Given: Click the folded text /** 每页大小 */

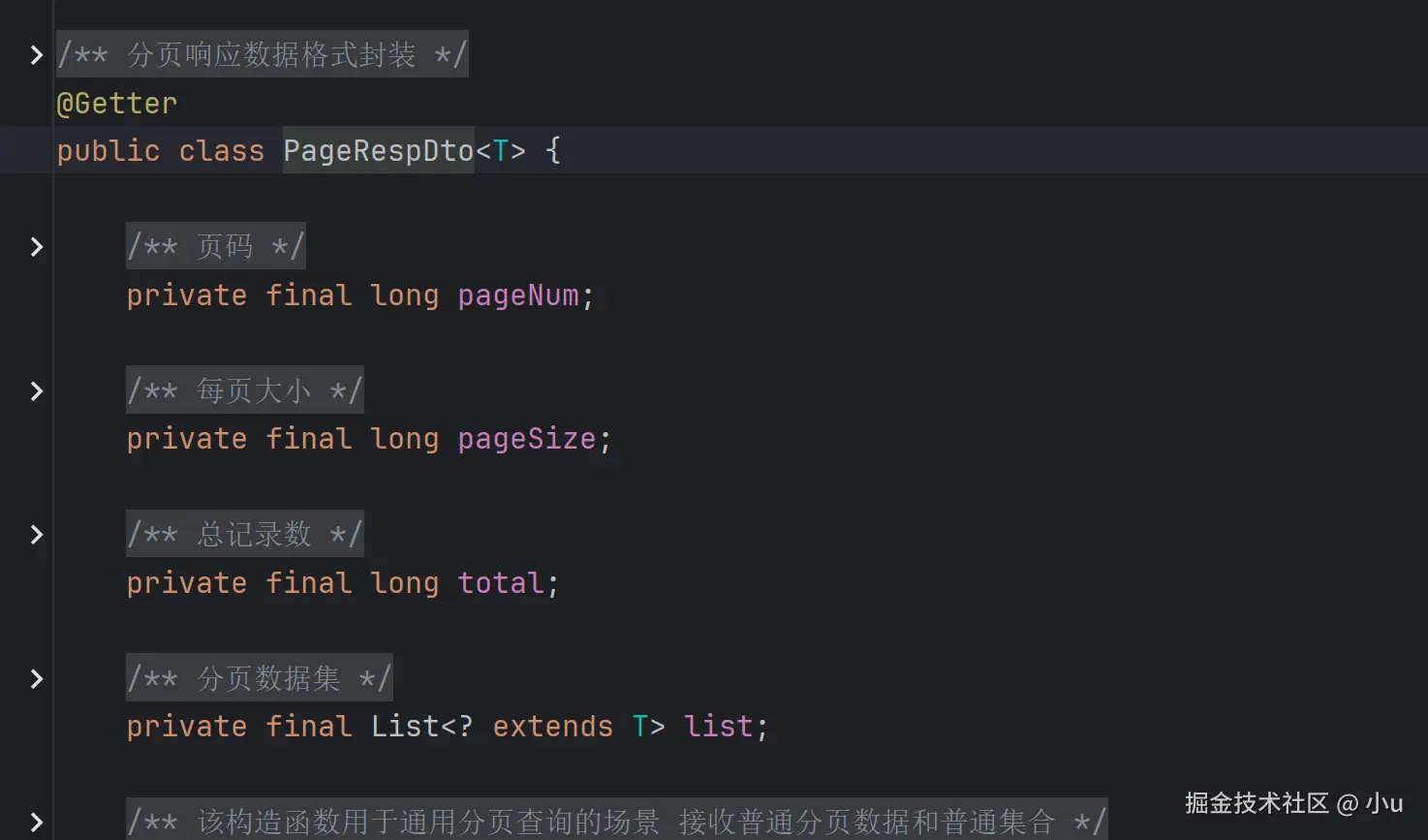Looking at the screenshot, I should 244,391.
